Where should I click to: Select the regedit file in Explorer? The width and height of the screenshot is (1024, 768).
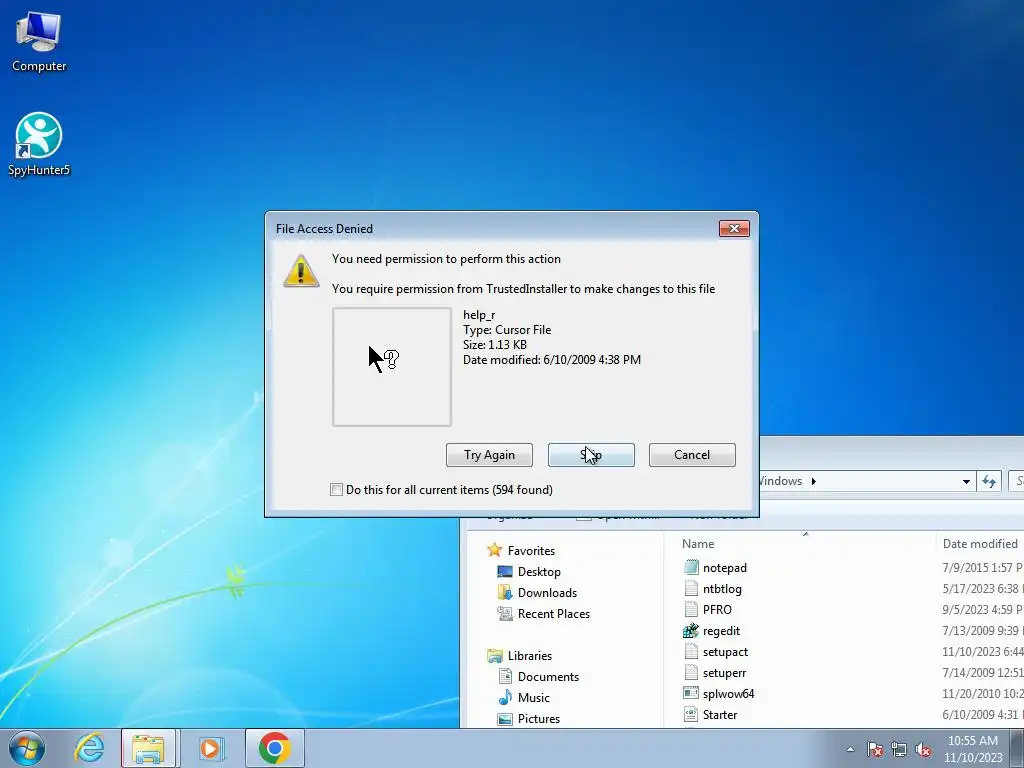[721, 631]
